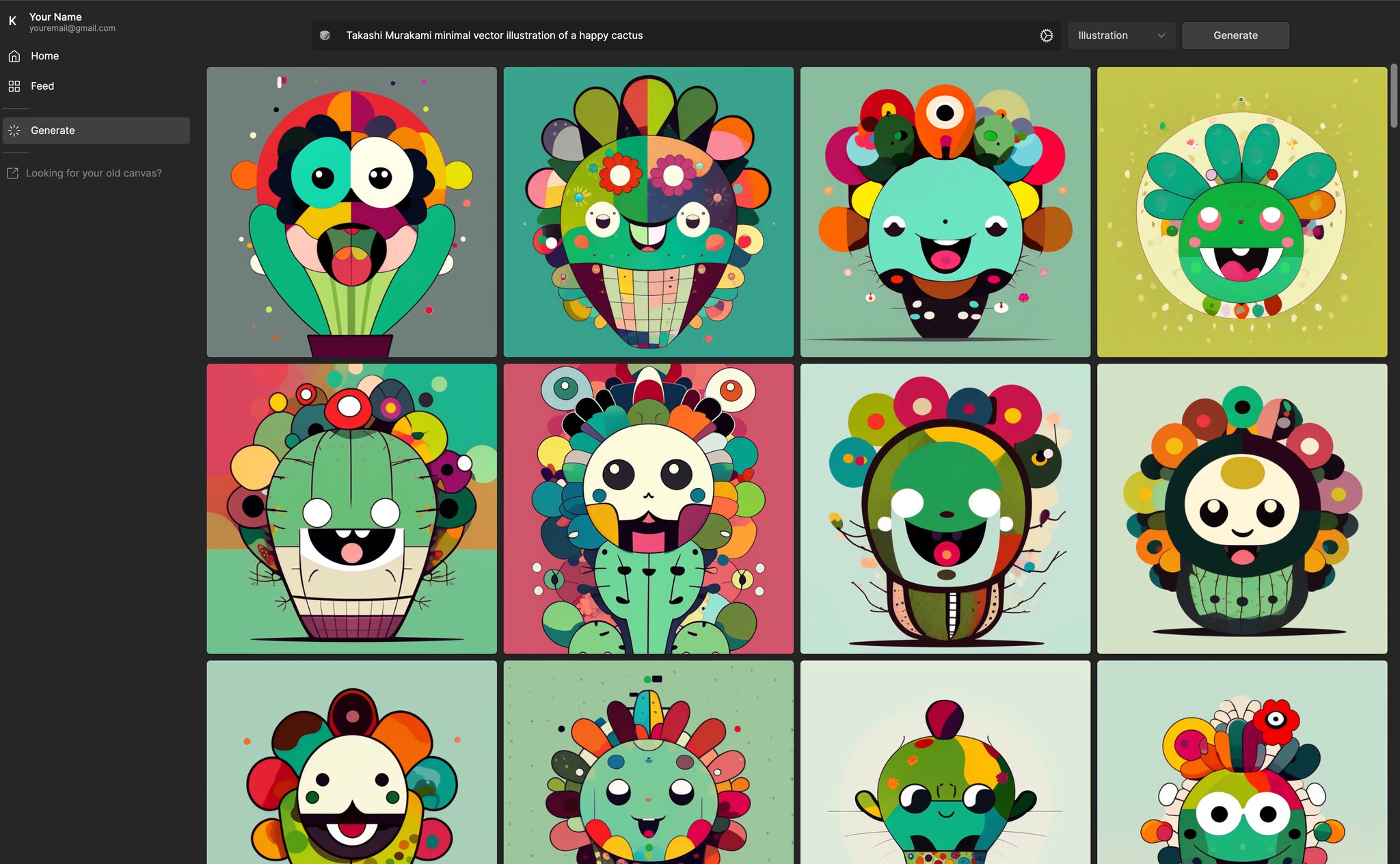Screen dimensions: 1400x864
Task: Open the dark-outlined green cactus with branches
Action: tap(945, 509)
